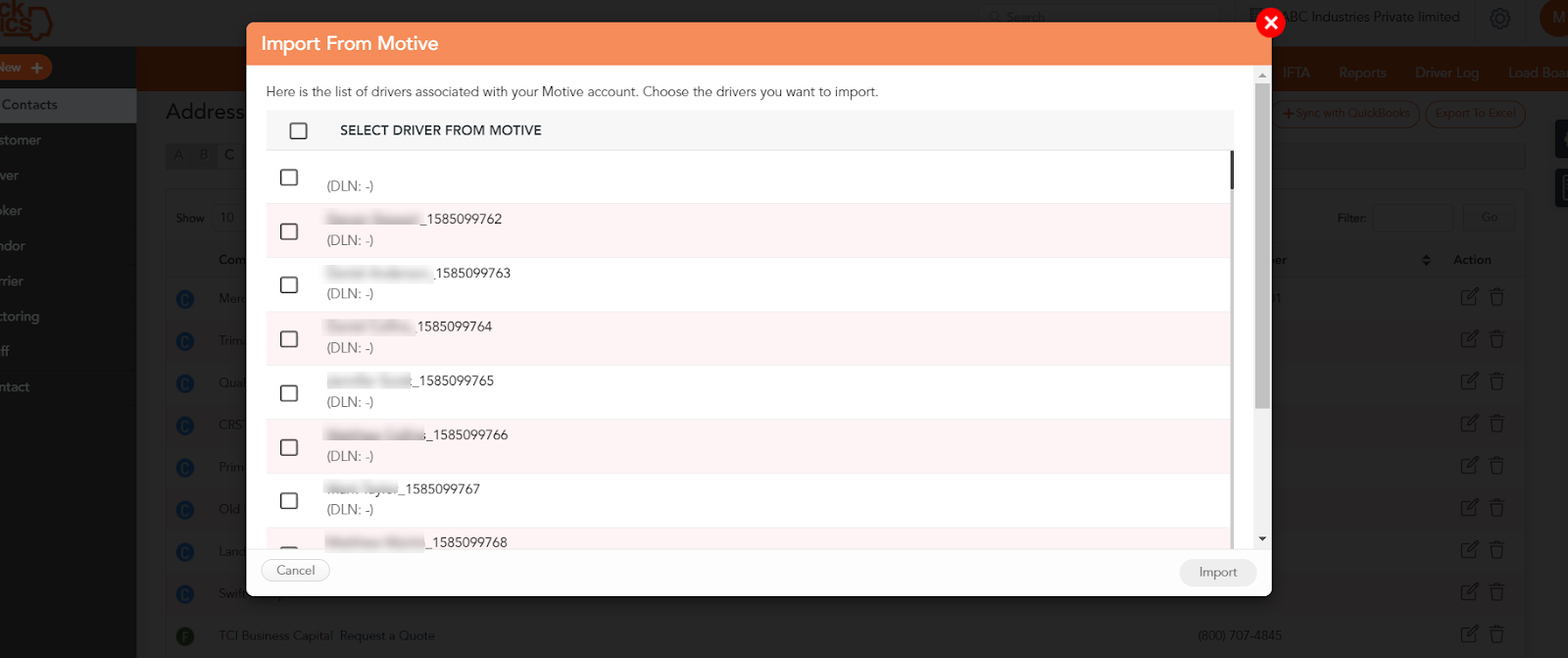Viewport: 1568px width, 658px height.
Task: Sort by the Action-adjacent column arrows
Action: (x=1426, y=260)
